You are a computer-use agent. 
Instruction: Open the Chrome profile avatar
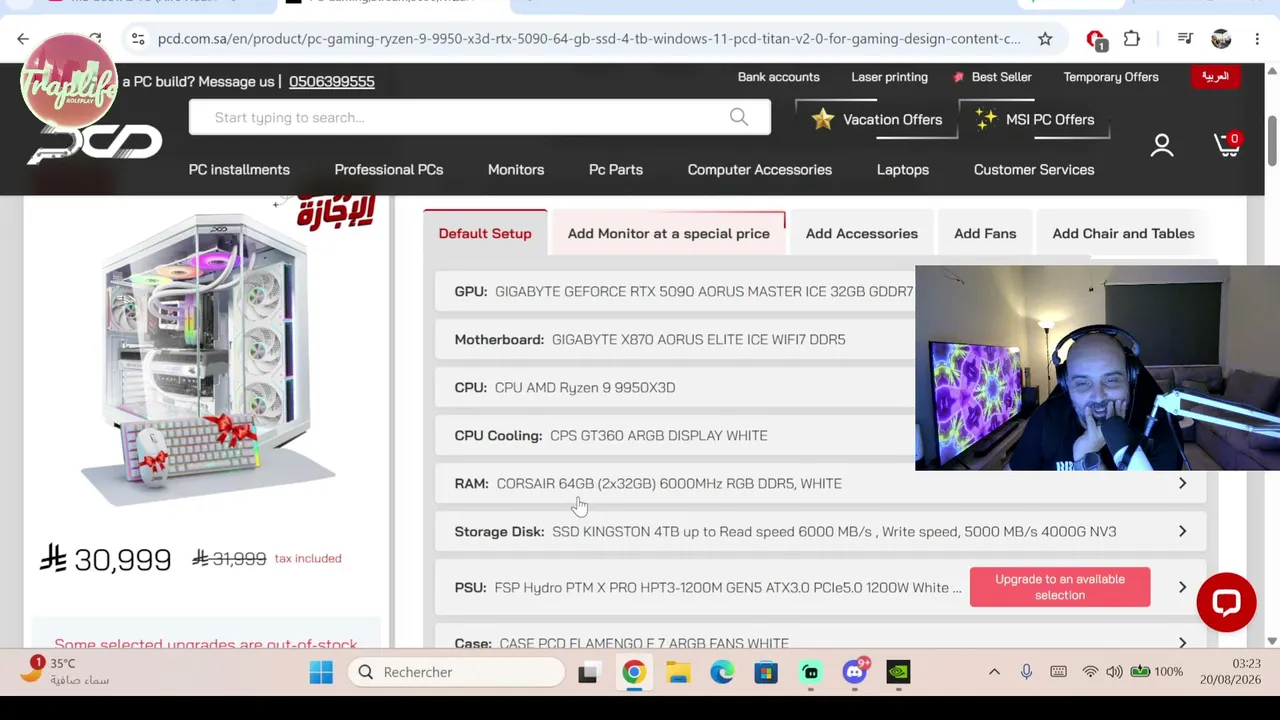point(1221,39)
